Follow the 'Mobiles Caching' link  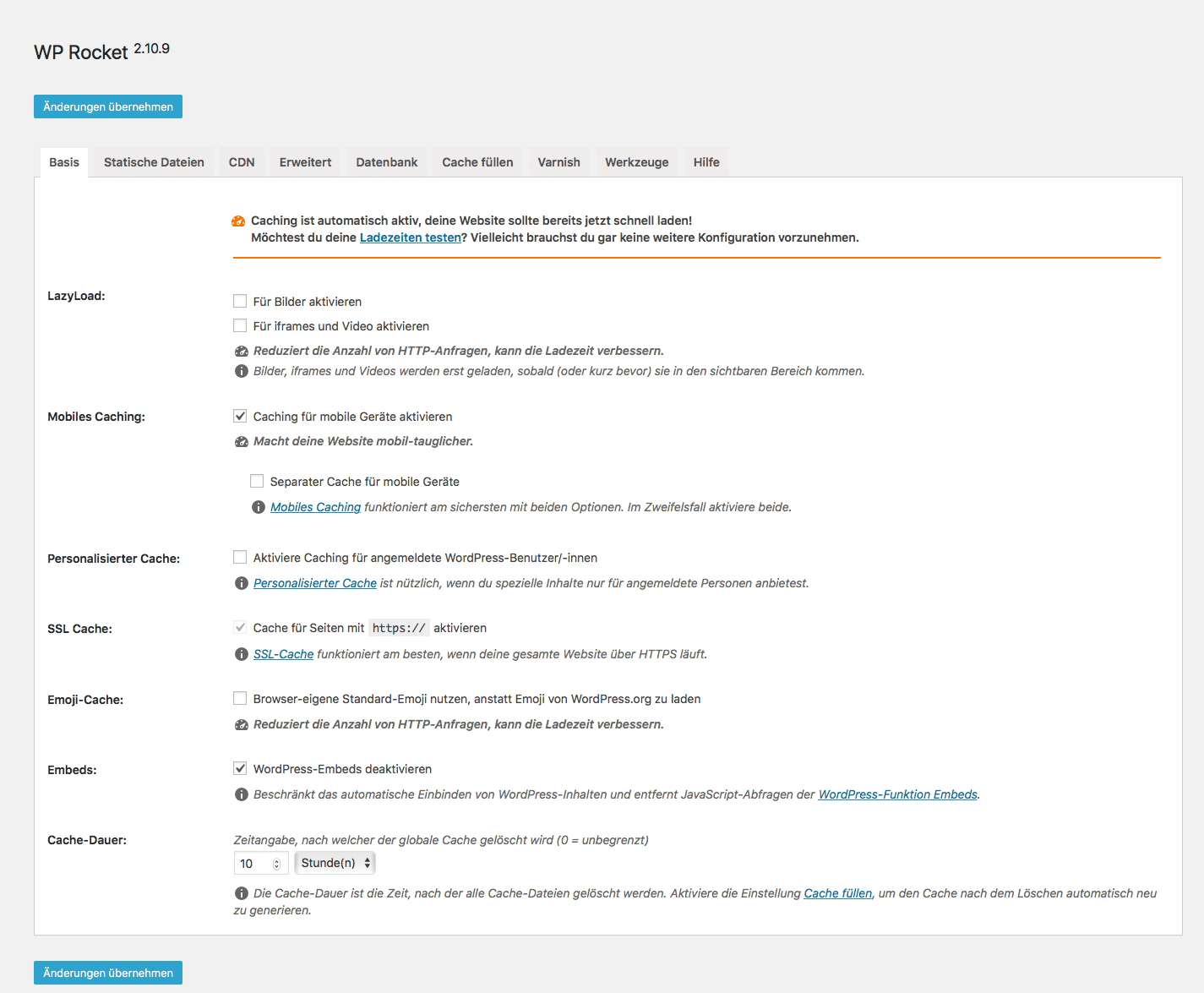tap(315, 507)
